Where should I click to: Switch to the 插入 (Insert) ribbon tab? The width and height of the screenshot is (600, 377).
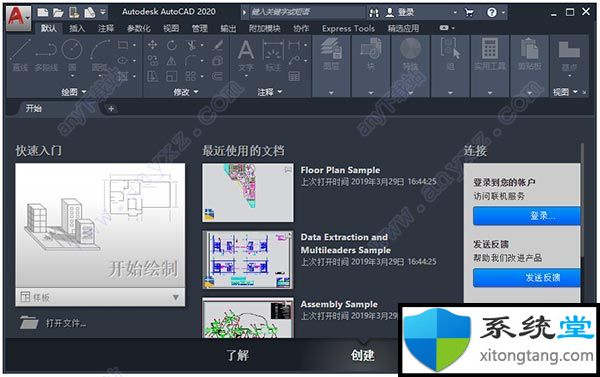coord(77,28)
